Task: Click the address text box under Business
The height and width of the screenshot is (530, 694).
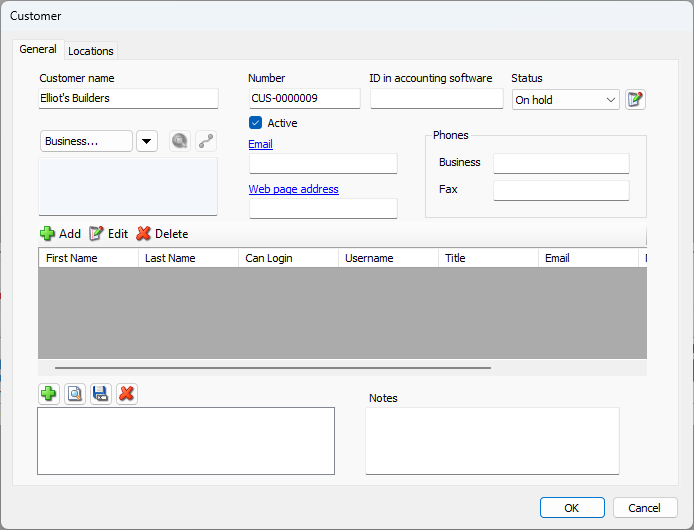Action: click(x=128, y=186)
